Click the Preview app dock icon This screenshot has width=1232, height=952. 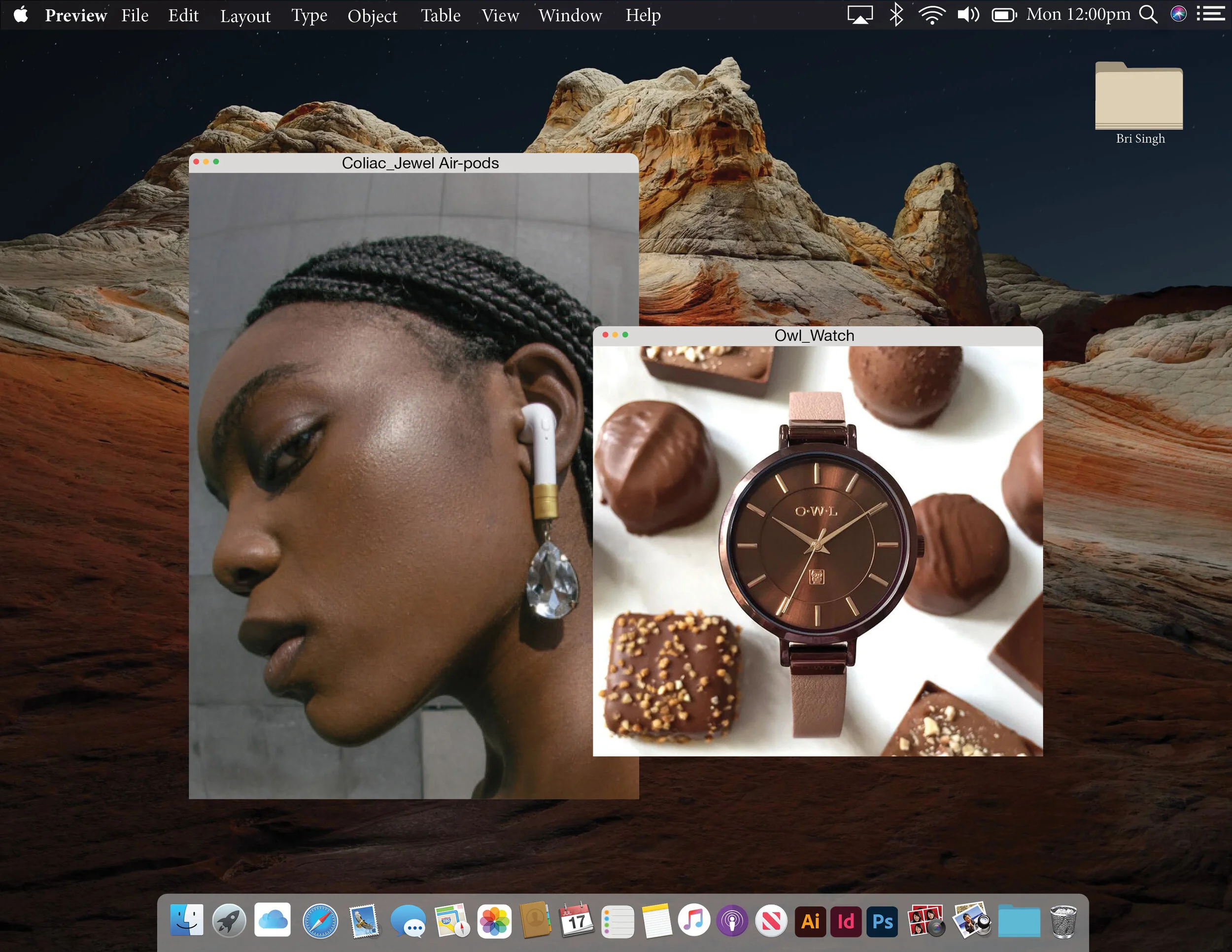tap(971, 920)
